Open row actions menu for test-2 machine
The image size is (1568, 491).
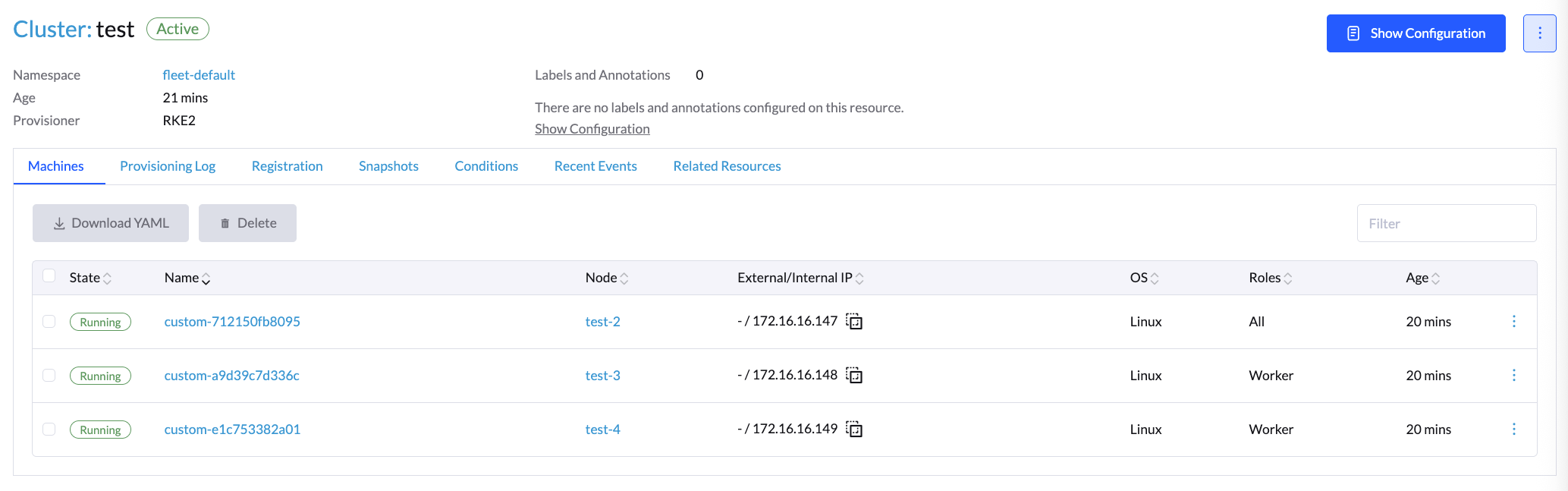coord(1513,322)
